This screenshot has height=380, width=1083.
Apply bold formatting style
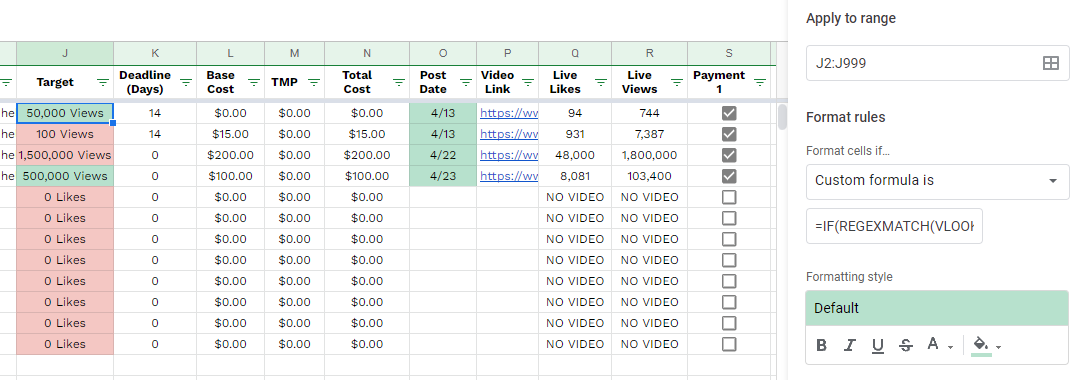821,345
